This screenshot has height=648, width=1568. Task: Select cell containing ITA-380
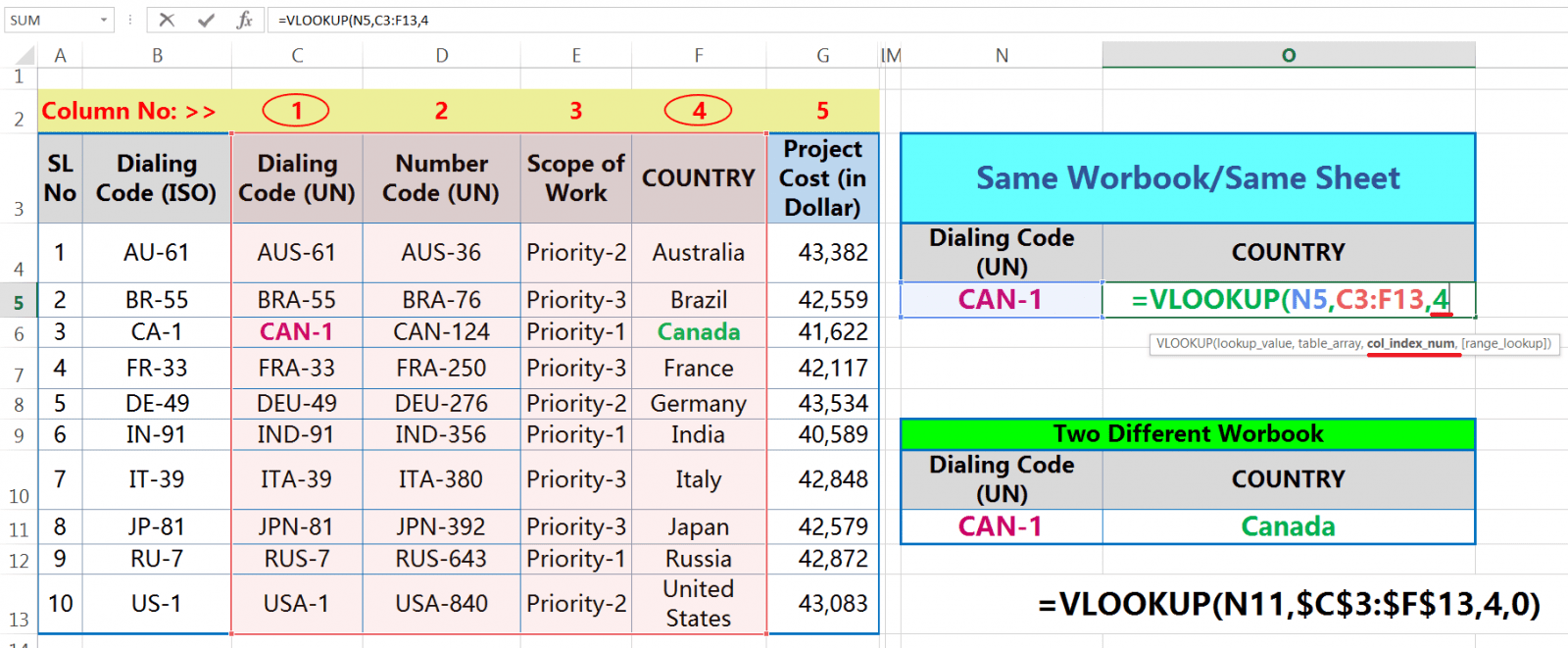[442, 479]
